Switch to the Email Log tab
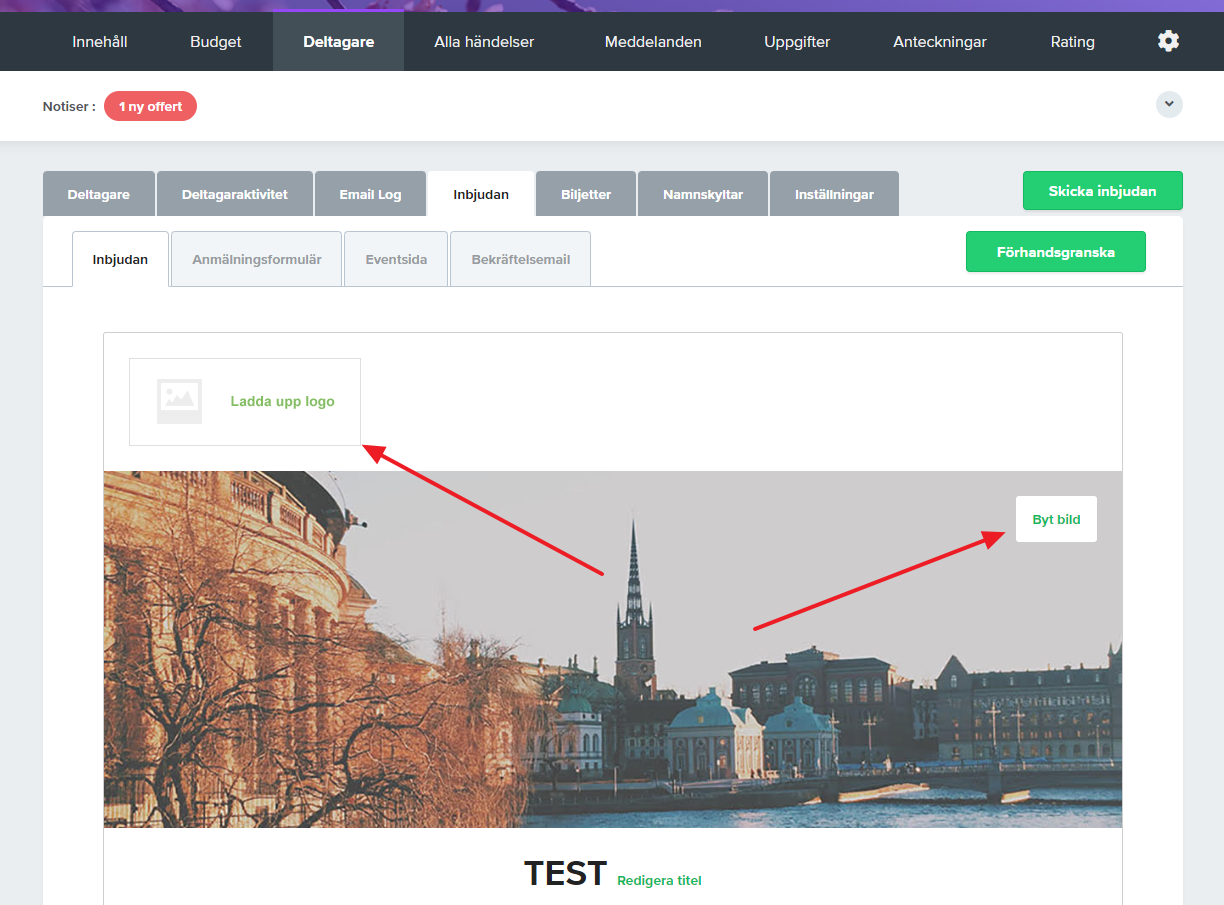The image size is (1224, 905). [370, 194]
